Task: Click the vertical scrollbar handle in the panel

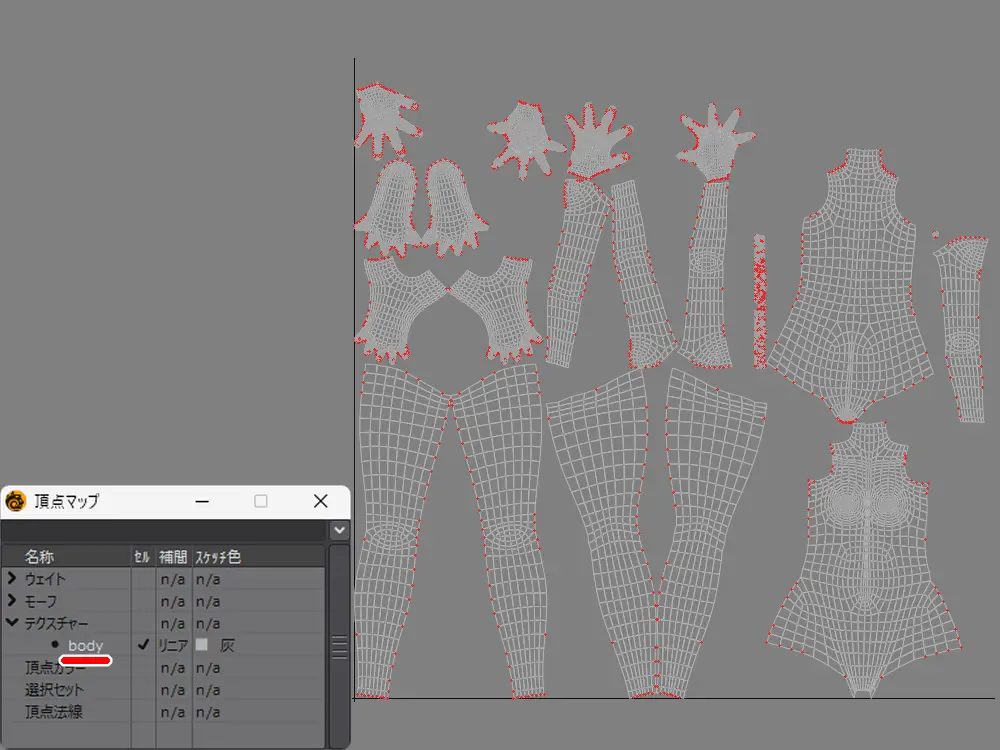Action: click(340, 646)
